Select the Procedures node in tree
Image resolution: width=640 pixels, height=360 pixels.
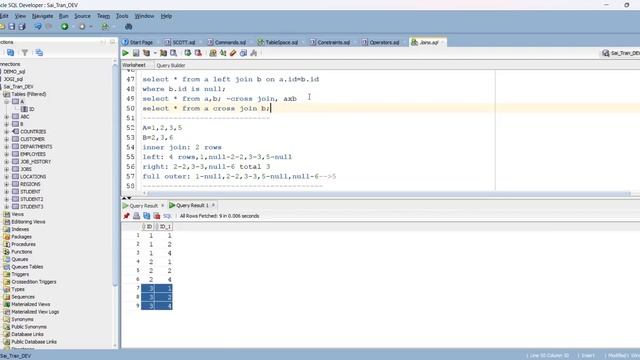[23, 244]
